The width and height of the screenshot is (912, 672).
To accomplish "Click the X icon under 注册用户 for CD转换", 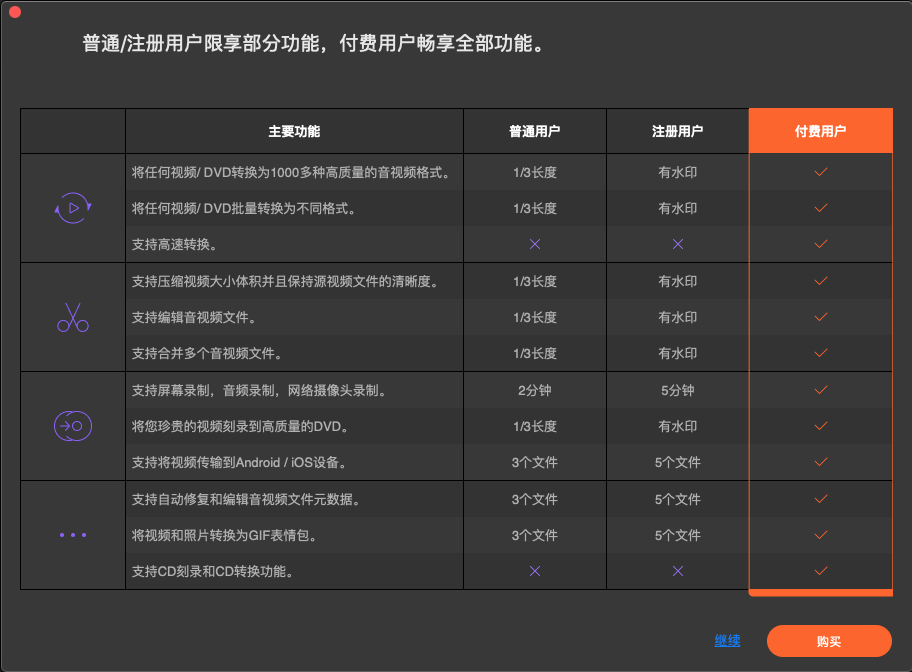I will point(677,571).
